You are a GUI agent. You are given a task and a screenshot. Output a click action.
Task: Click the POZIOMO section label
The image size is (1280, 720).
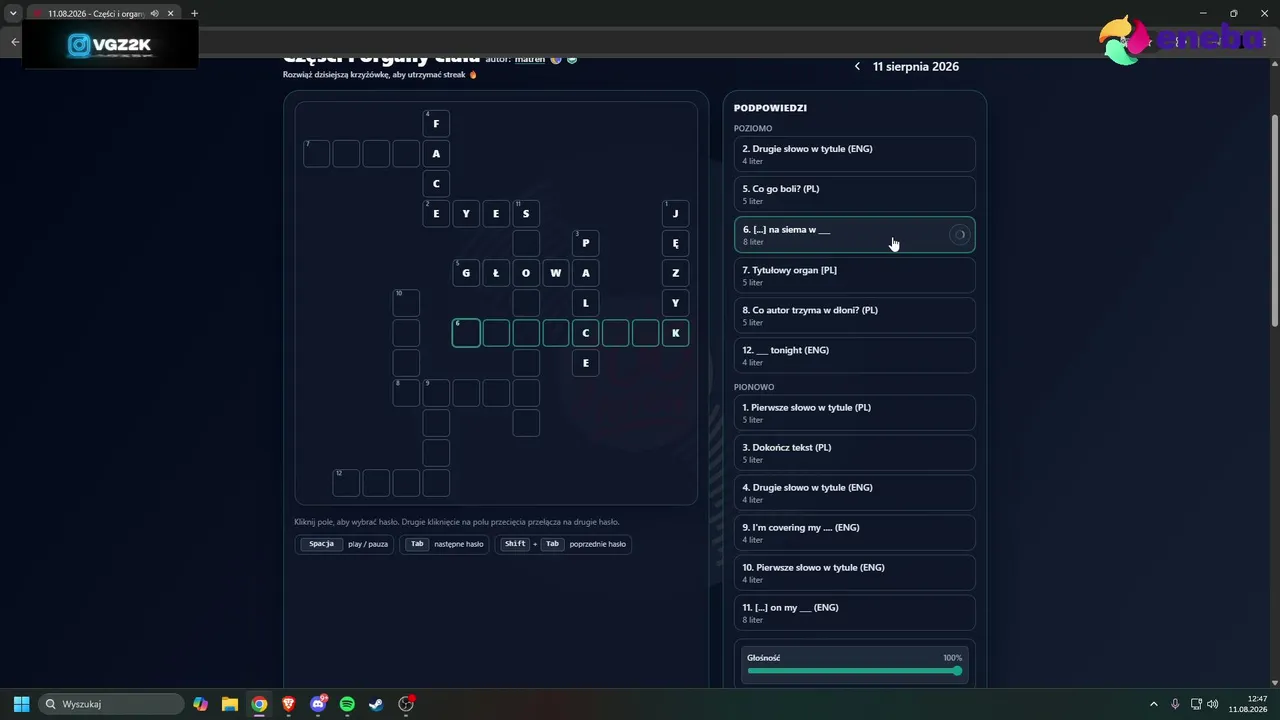pos(753,128)
